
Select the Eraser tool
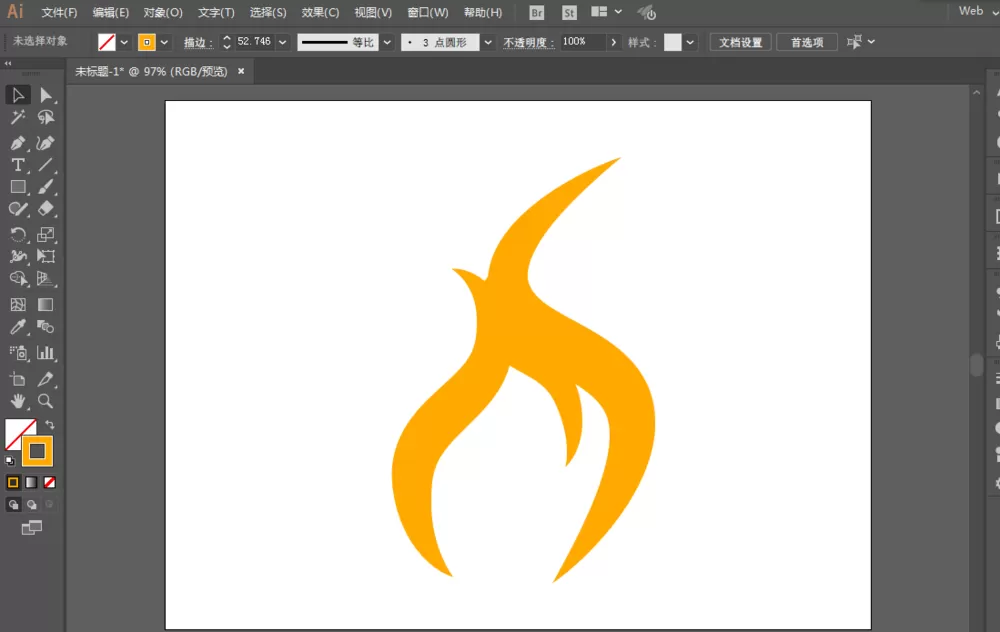click(45, 209)
